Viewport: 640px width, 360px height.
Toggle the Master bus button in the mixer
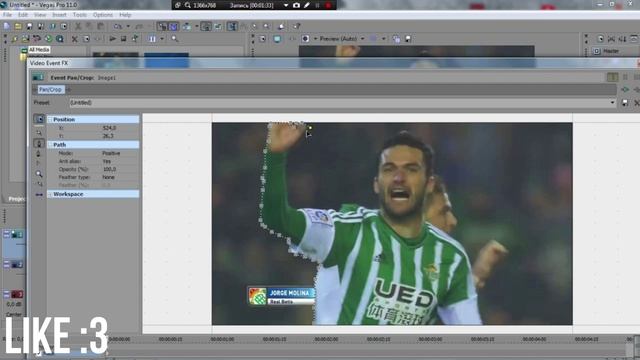[597, 51]
